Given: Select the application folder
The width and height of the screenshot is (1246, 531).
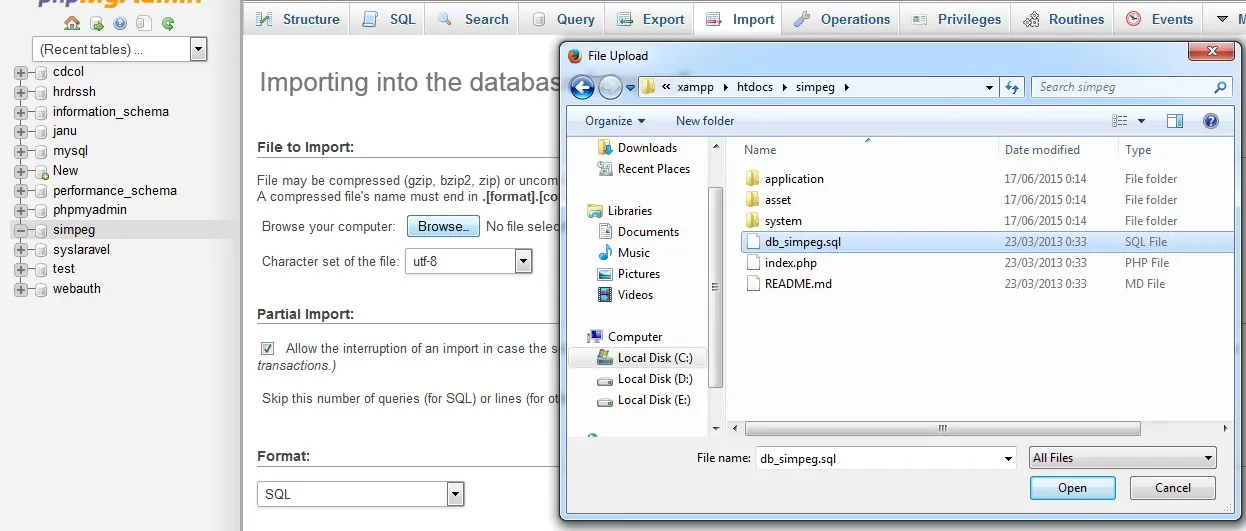Looking at the screenshot, I should (x=794, y=179).
